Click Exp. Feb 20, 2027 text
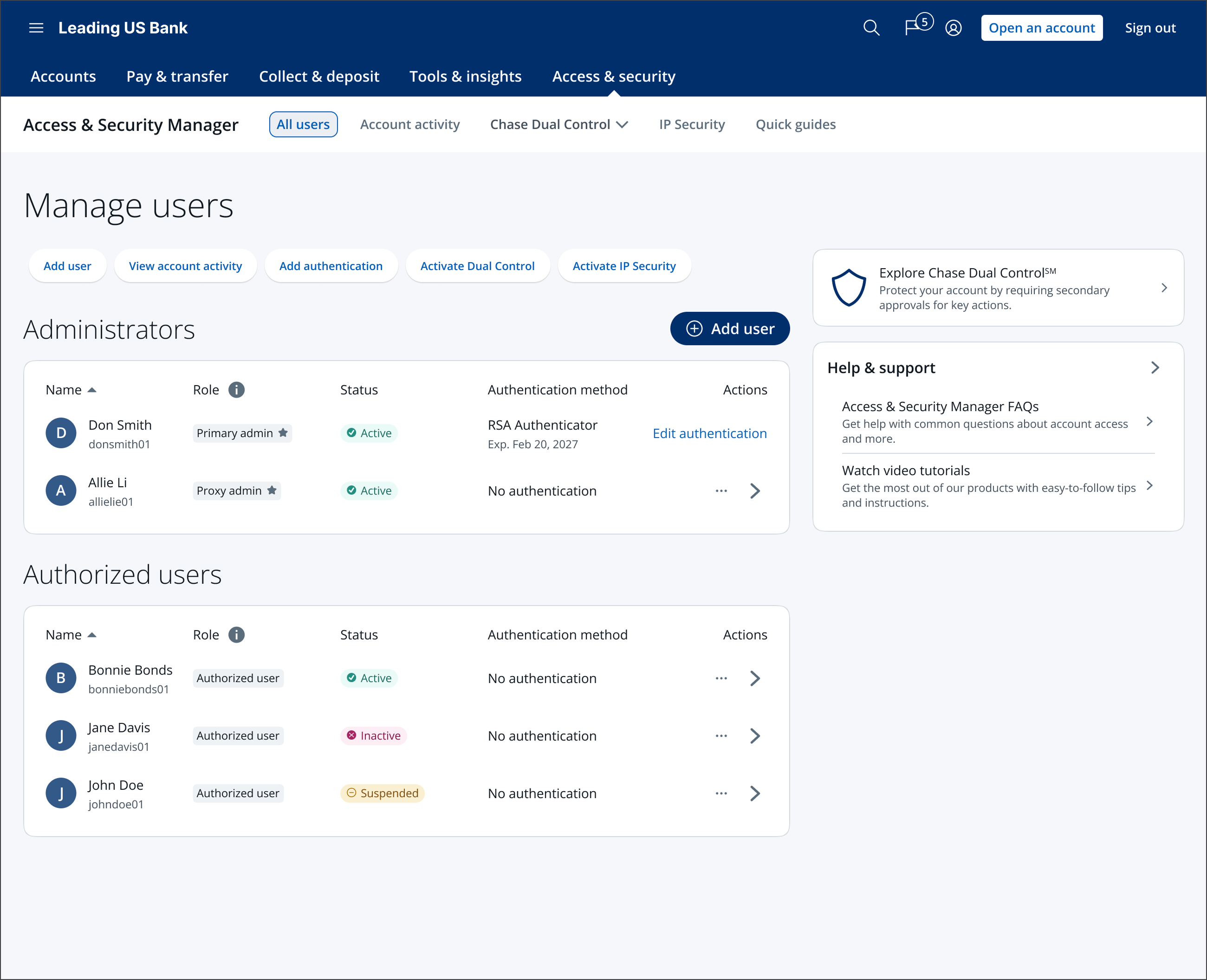 pos(532,444)
